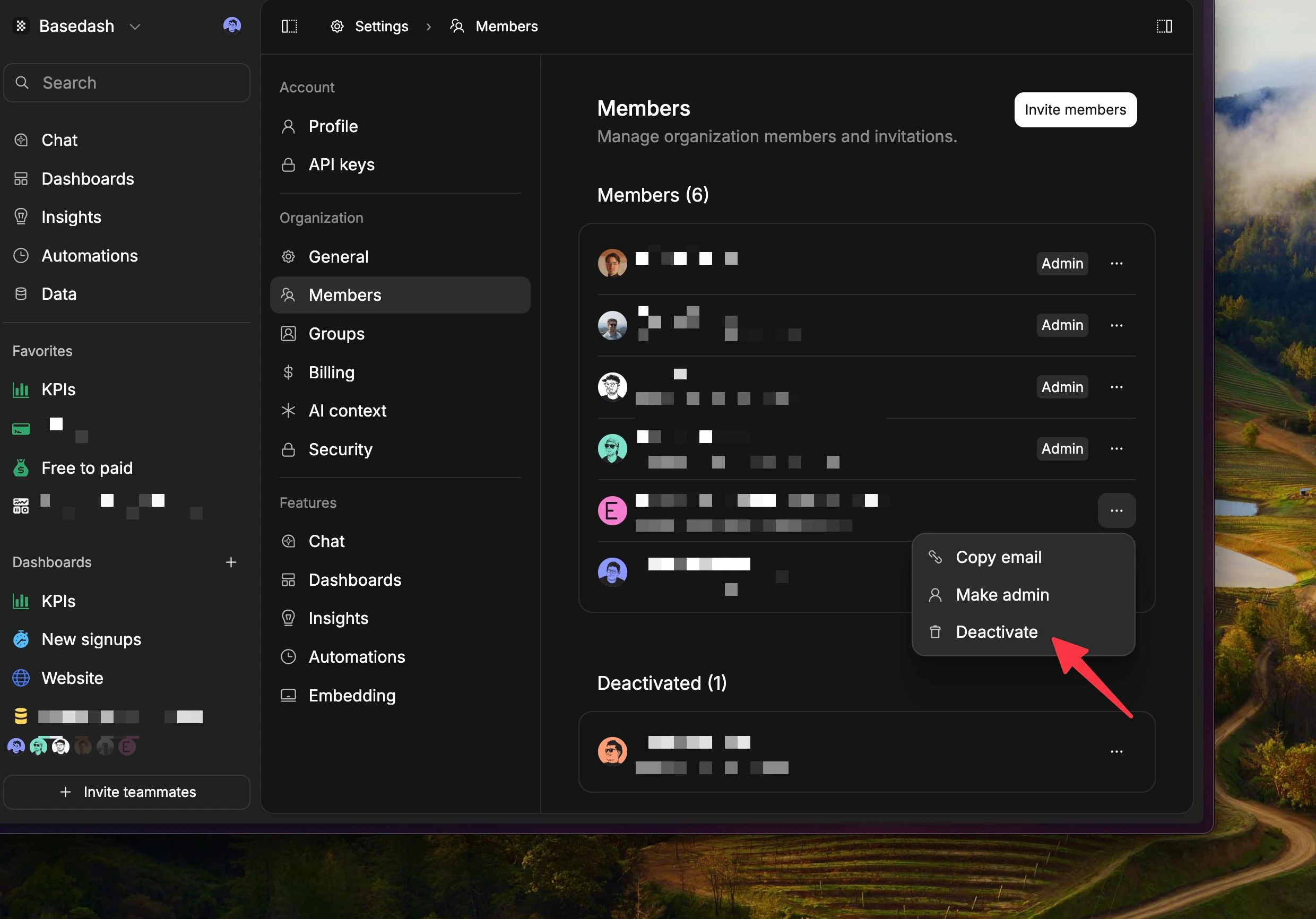Add a new dashboard with the plus icon

231,562
